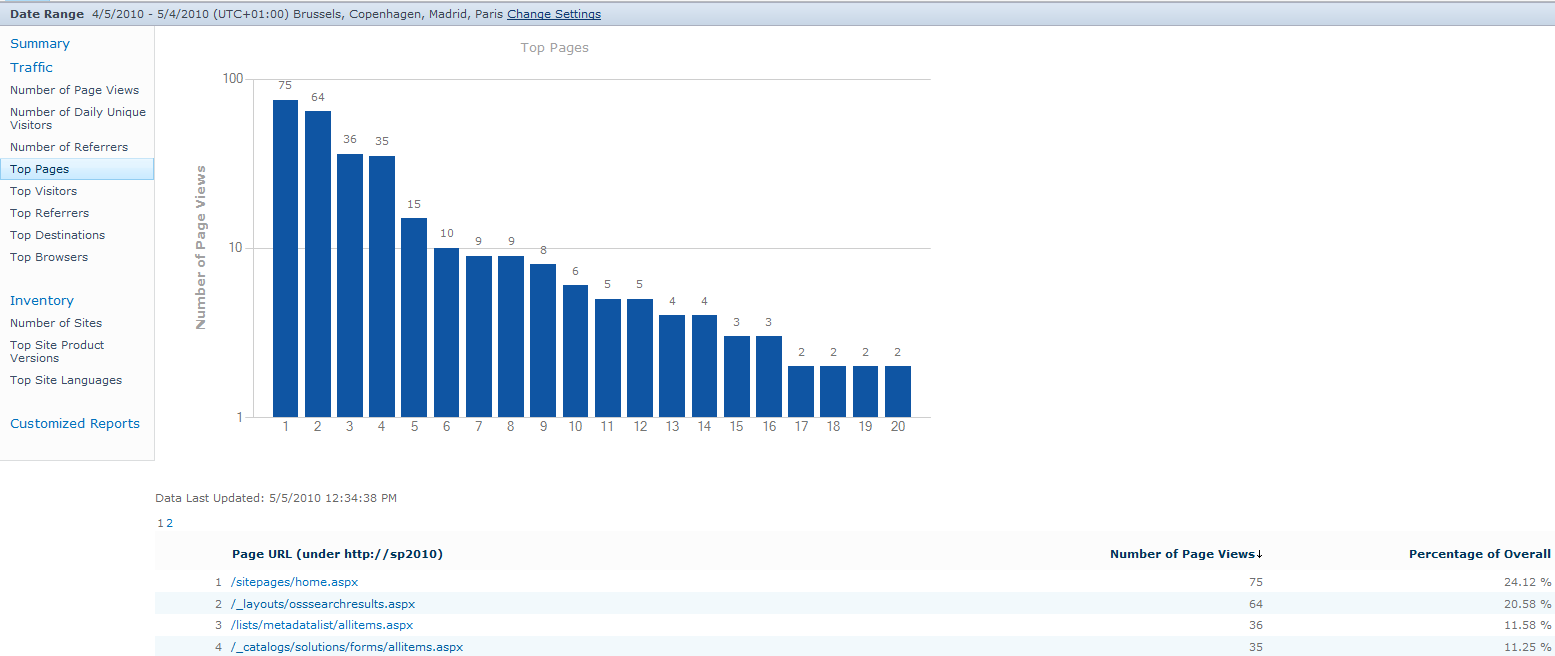1555x656 pixels.
Task: Open Number of Daily Unique Visitors report
Action: (x=78, y=119)
